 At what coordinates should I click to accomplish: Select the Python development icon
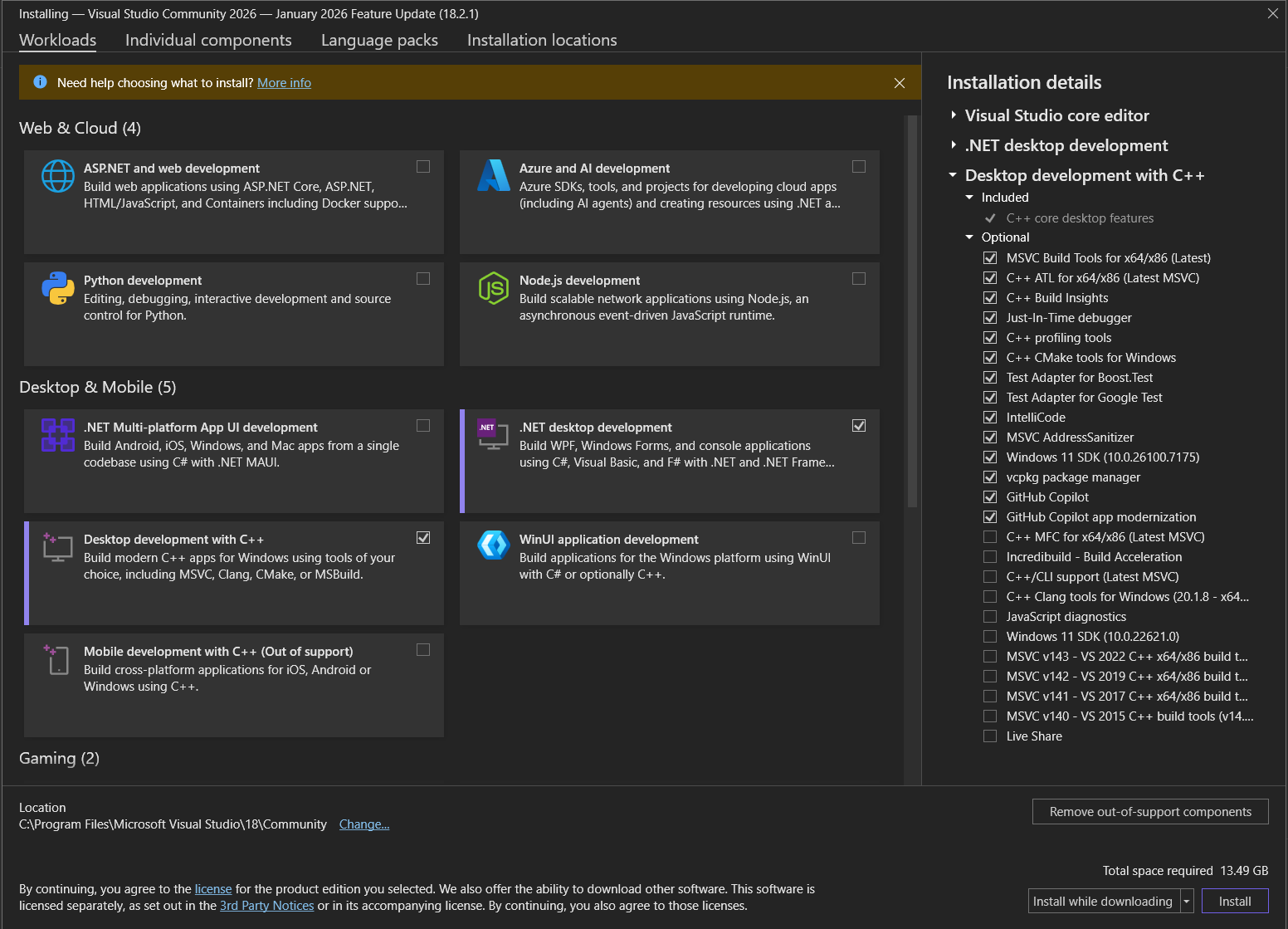(x=57, y=288)
